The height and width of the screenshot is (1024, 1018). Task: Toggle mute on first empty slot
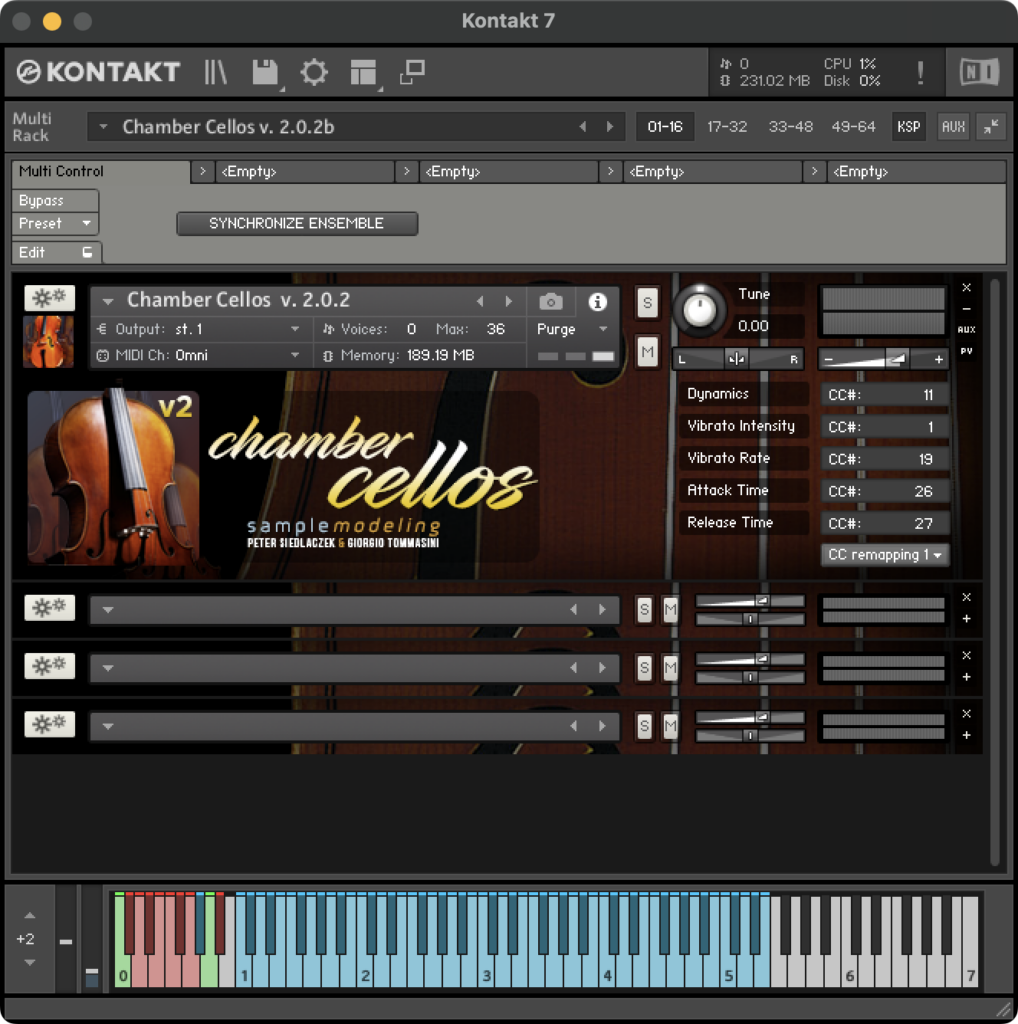pos(671,609)
